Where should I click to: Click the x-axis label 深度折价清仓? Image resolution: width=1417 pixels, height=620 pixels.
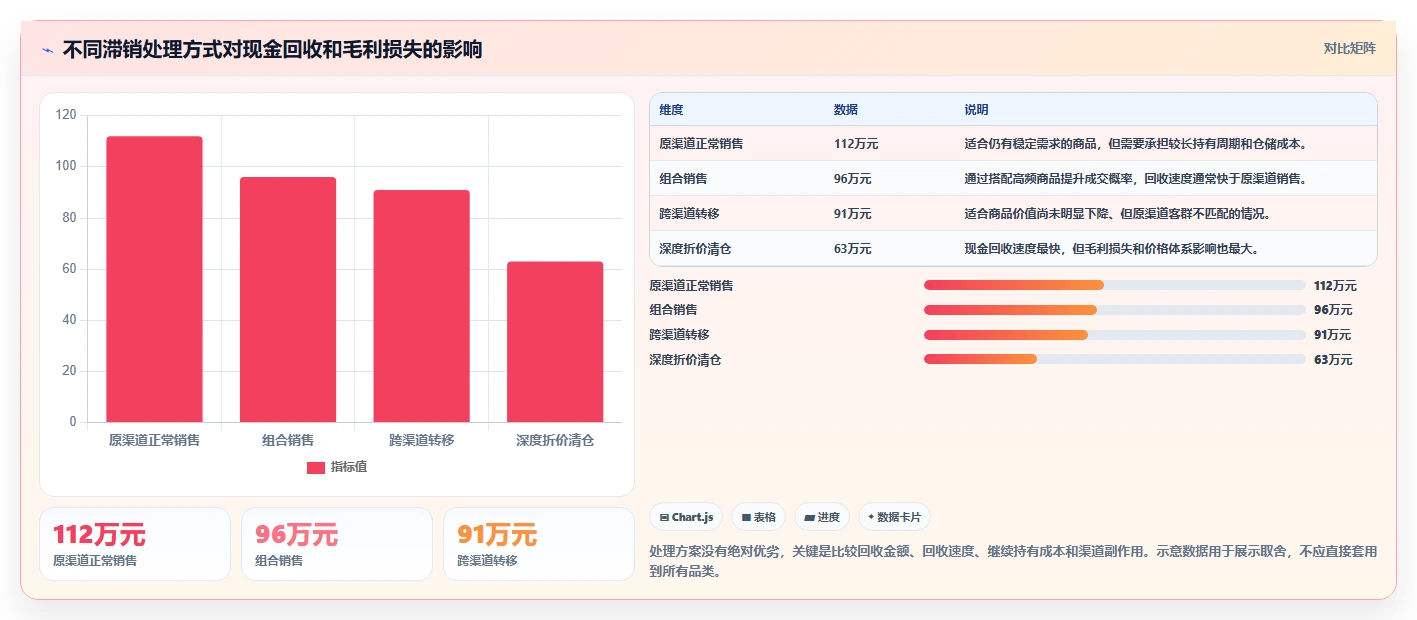(x=555, y=440)
